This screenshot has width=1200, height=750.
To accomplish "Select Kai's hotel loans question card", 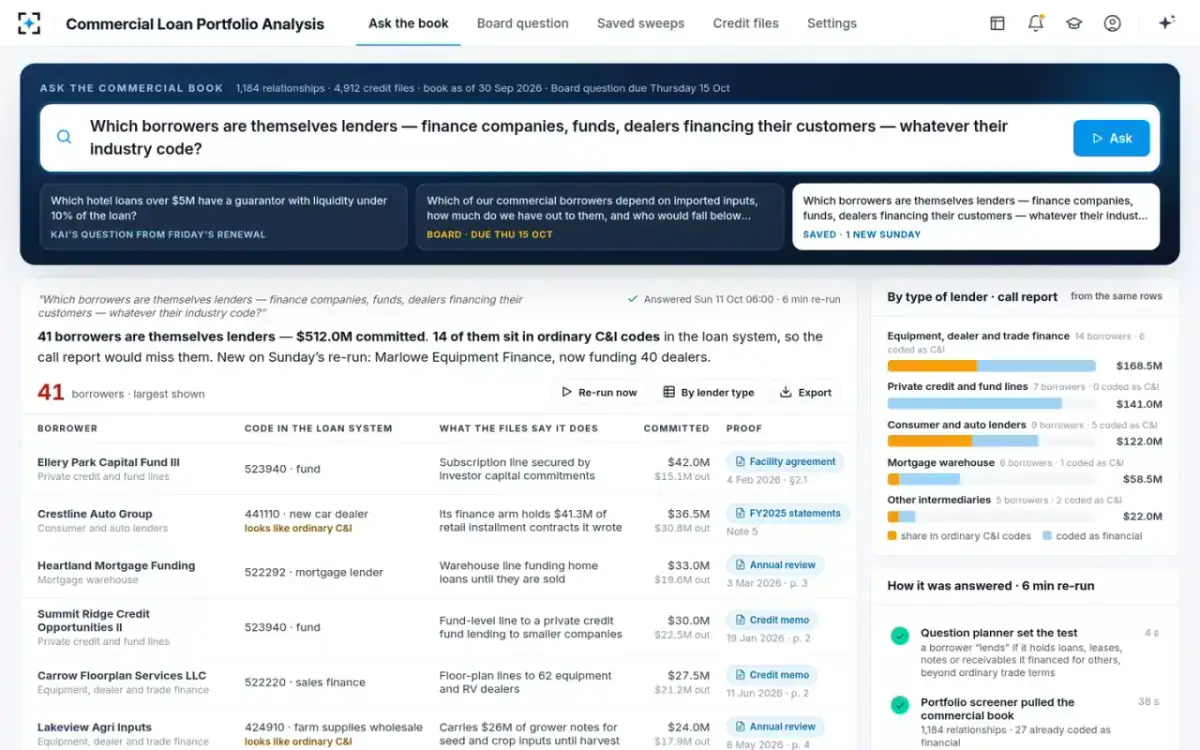I will click(224, 216).
